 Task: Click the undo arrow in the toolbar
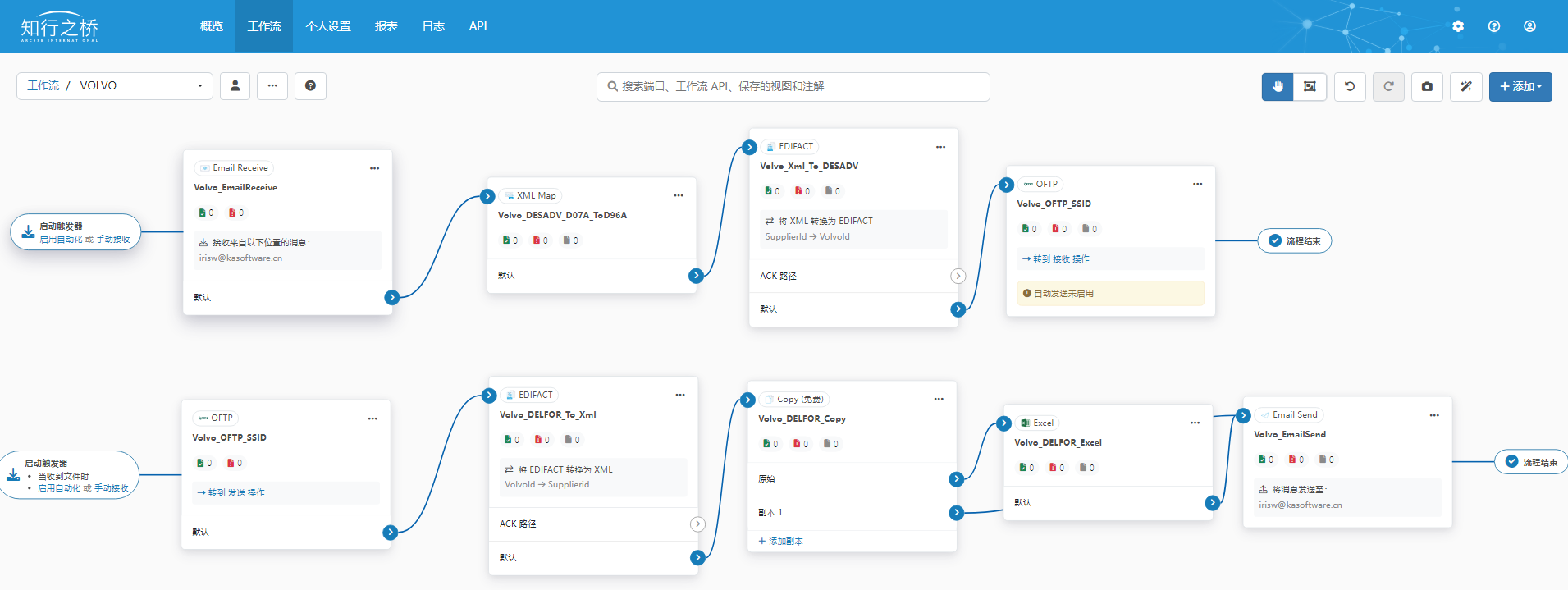point(1350,86)
